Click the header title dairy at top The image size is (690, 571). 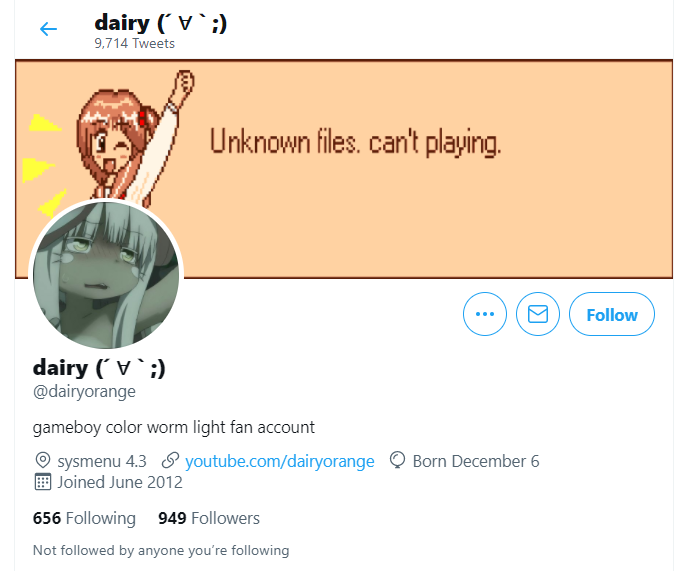161,23
